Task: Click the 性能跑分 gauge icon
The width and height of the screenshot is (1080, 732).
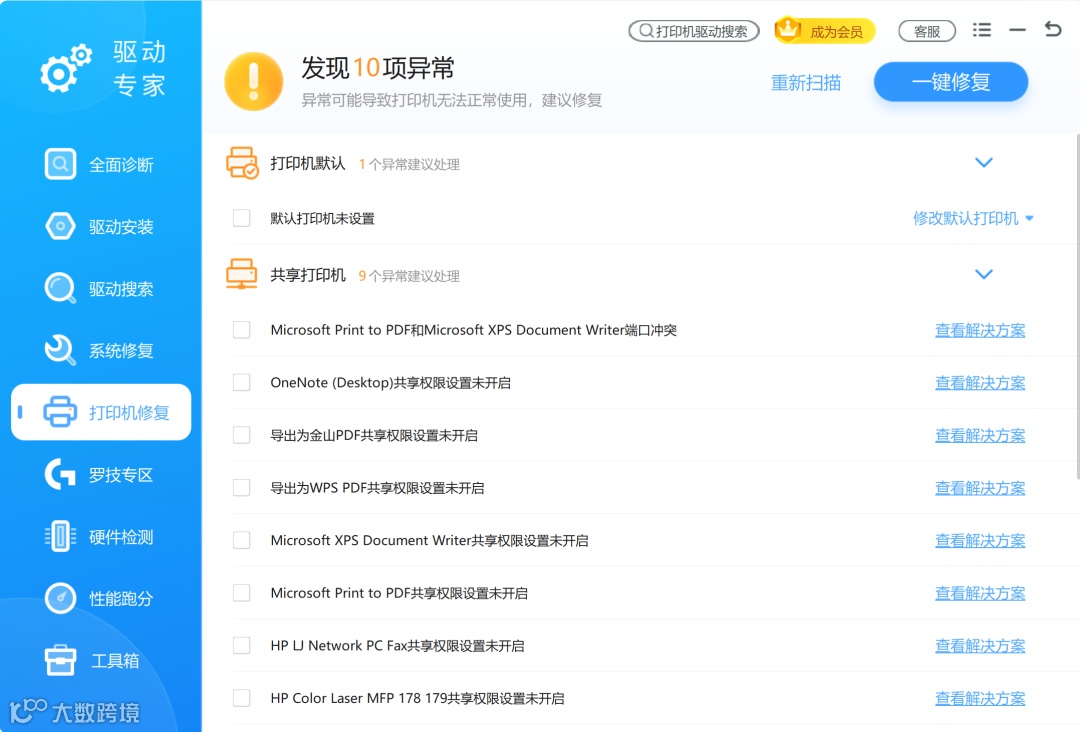Action: pyautogui.click(x=61, y=598)
